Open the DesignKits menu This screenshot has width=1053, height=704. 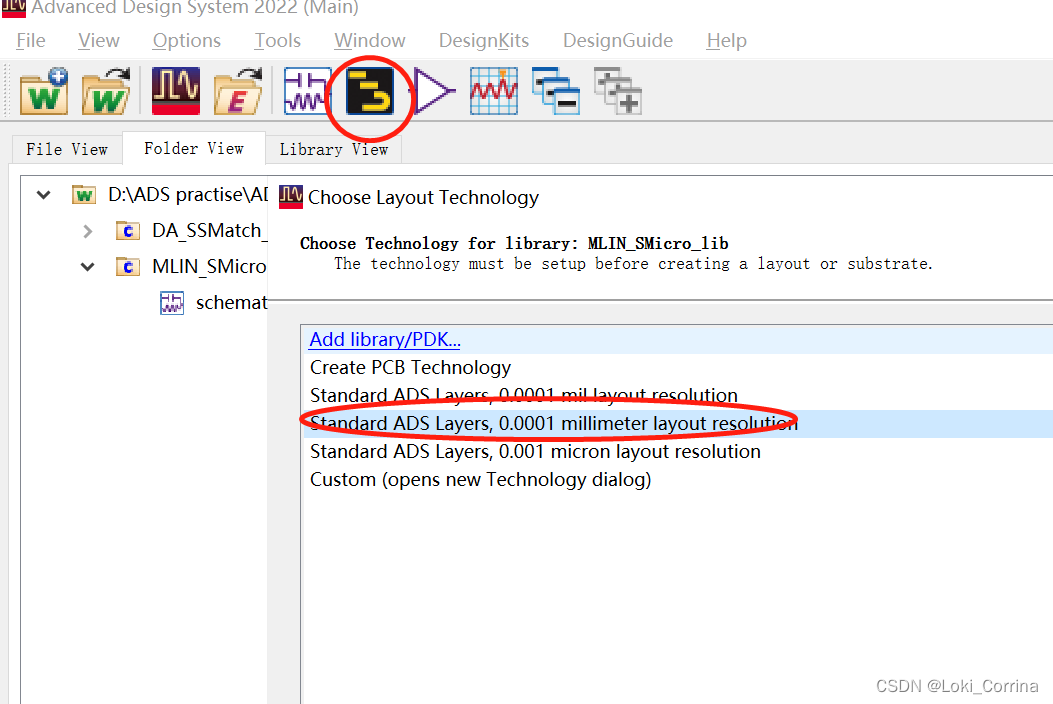(484, 40)
